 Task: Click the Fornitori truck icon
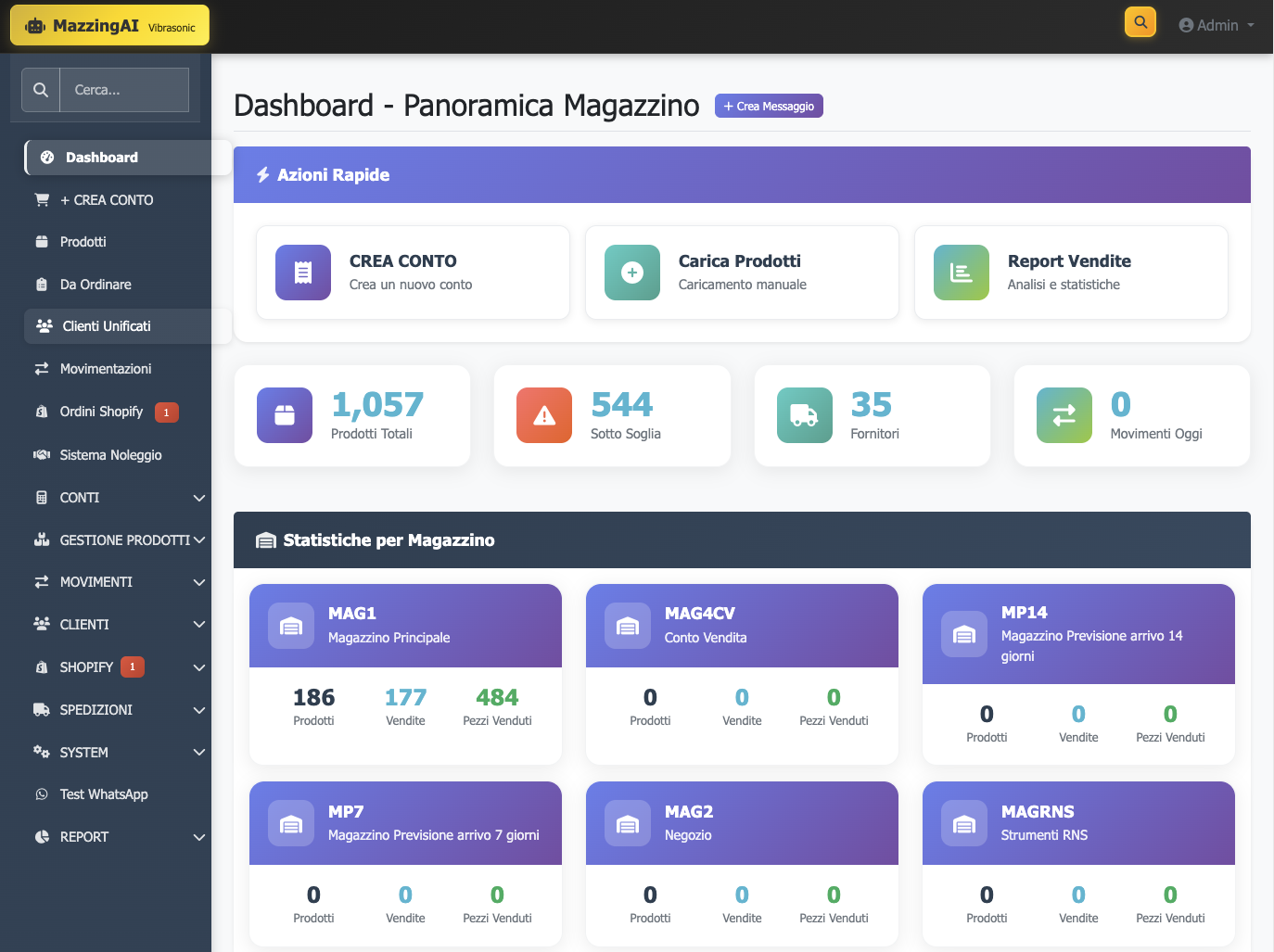[x=804, y=415]
